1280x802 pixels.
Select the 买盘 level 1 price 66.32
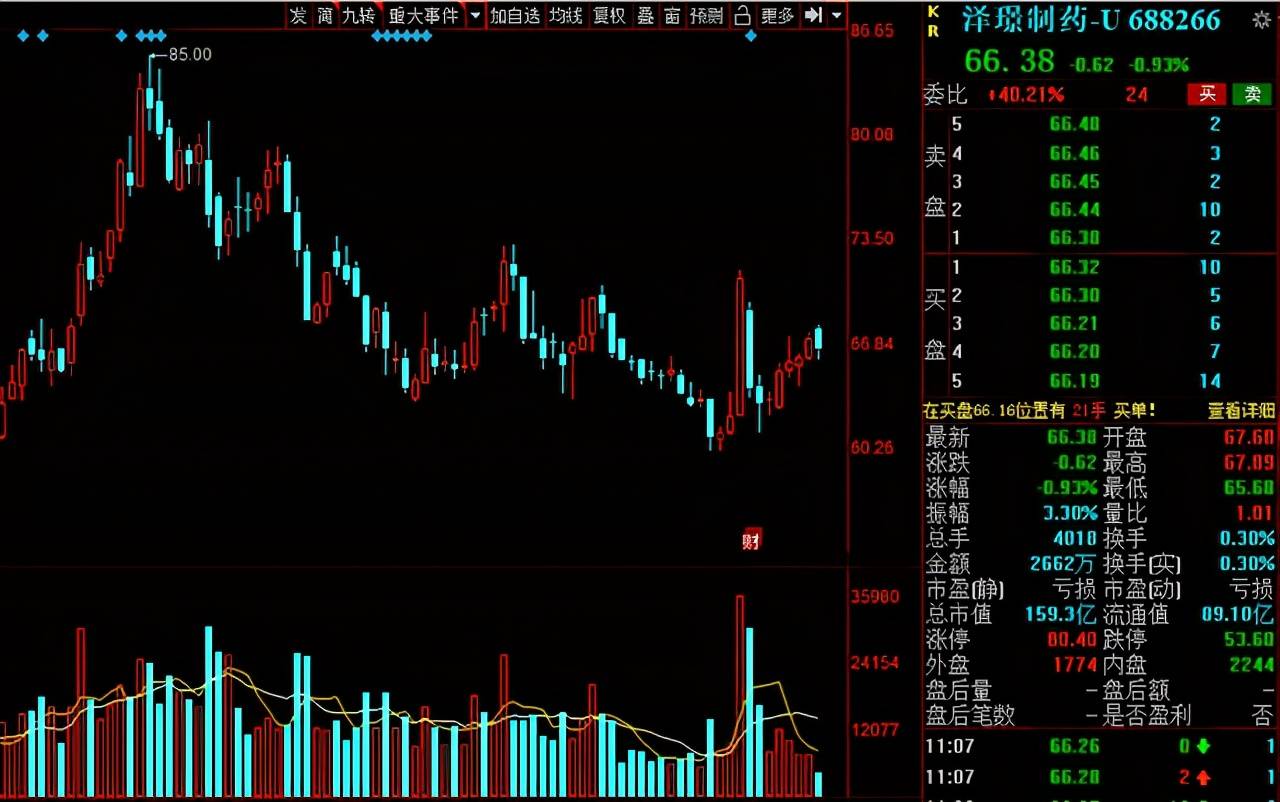[1074, 267]
